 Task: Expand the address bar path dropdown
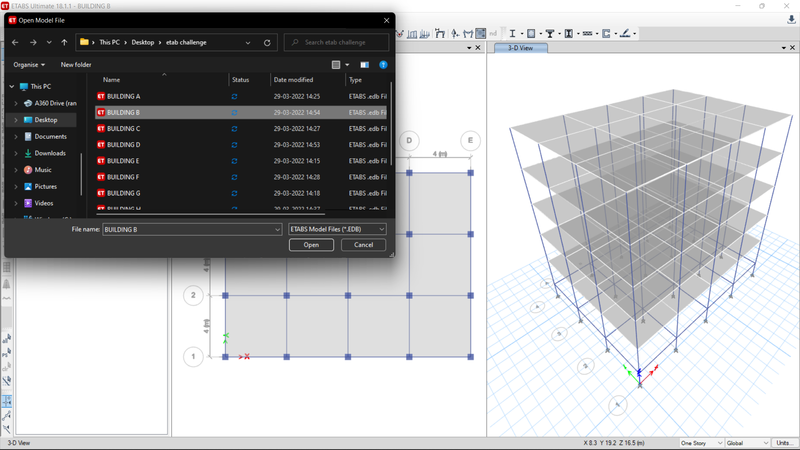point(248,42)
